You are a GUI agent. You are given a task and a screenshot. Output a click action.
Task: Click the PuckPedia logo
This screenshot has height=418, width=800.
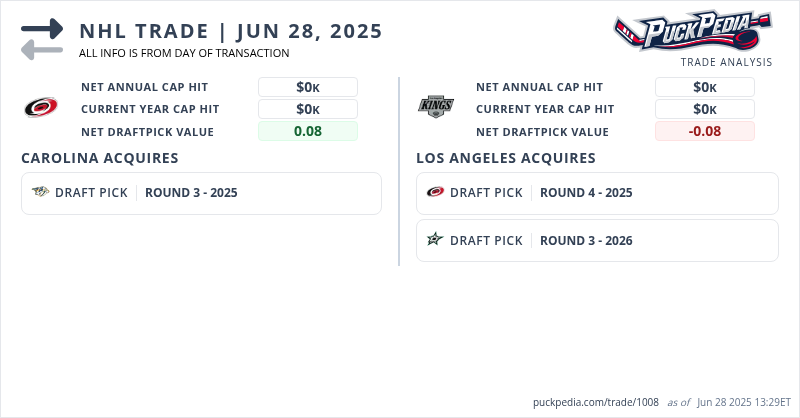[692, 30]
